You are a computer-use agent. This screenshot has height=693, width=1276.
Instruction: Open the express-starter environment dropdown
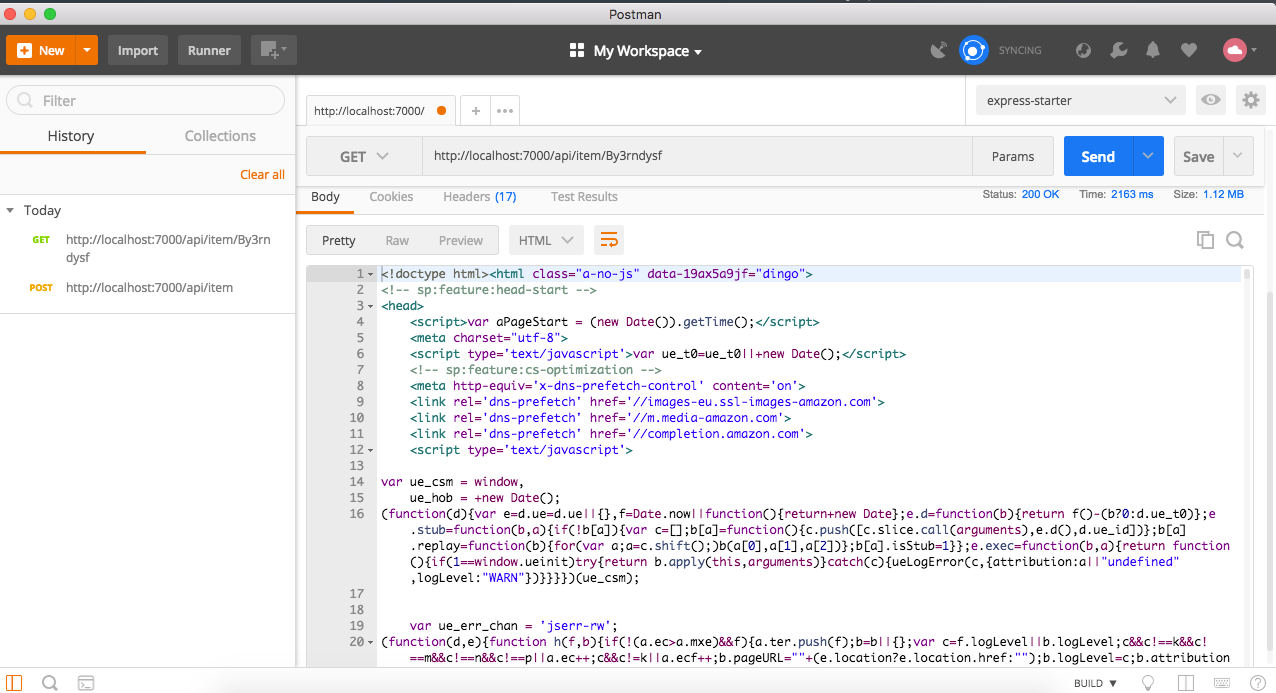pyautogui.click(x=1081, y=100)
